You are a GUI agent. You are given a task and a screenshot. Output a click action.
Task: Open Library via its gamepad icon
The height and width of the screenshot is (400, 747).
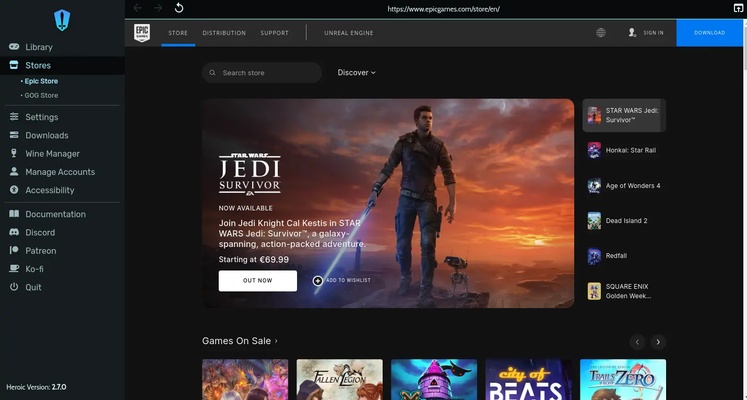pyautogui.click(x=14, y=47)
